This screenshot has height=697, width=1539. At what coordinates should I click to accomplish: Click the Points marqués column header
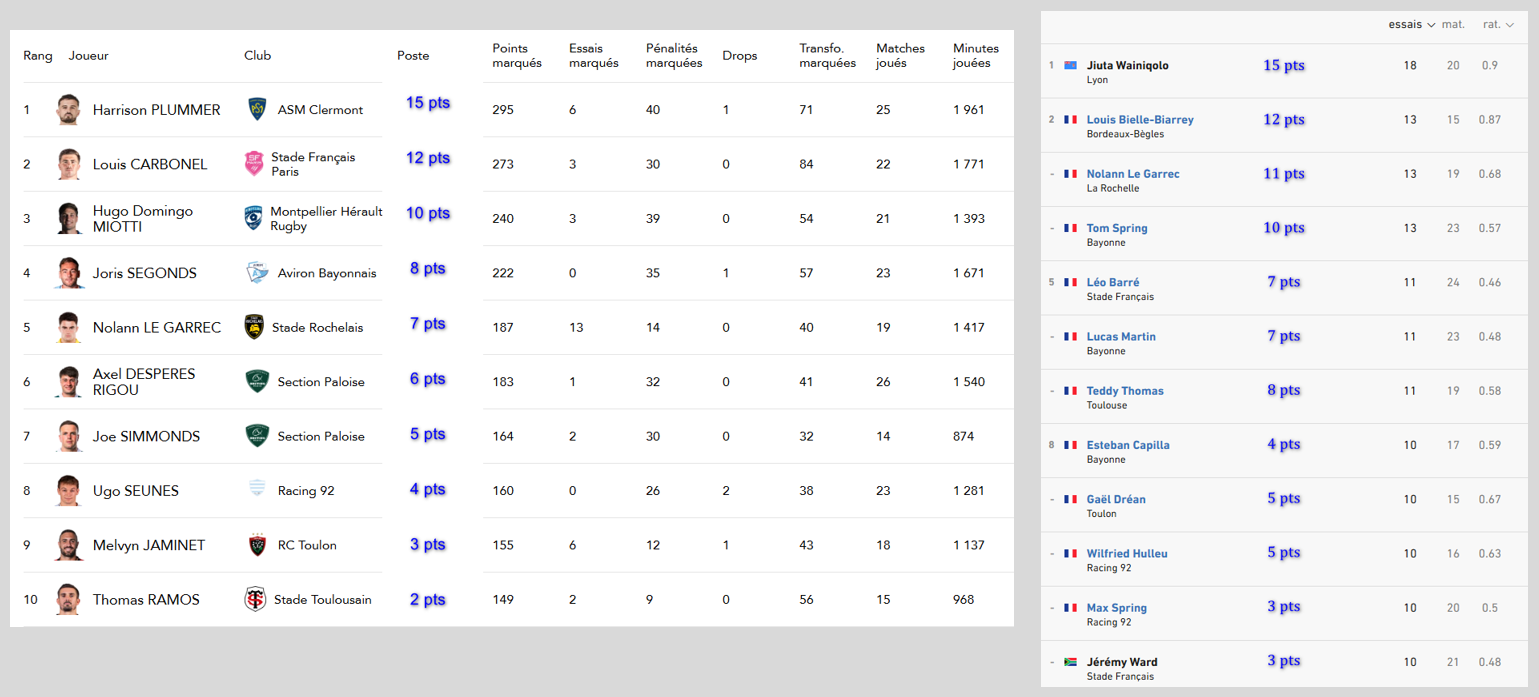(517, 55)
